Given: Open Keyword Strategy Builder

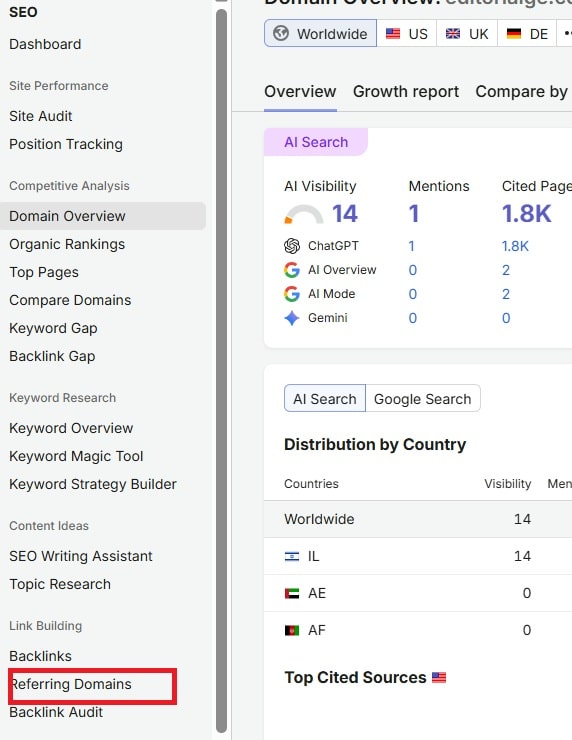Looking at the screenshot, I should pos(93,484).
